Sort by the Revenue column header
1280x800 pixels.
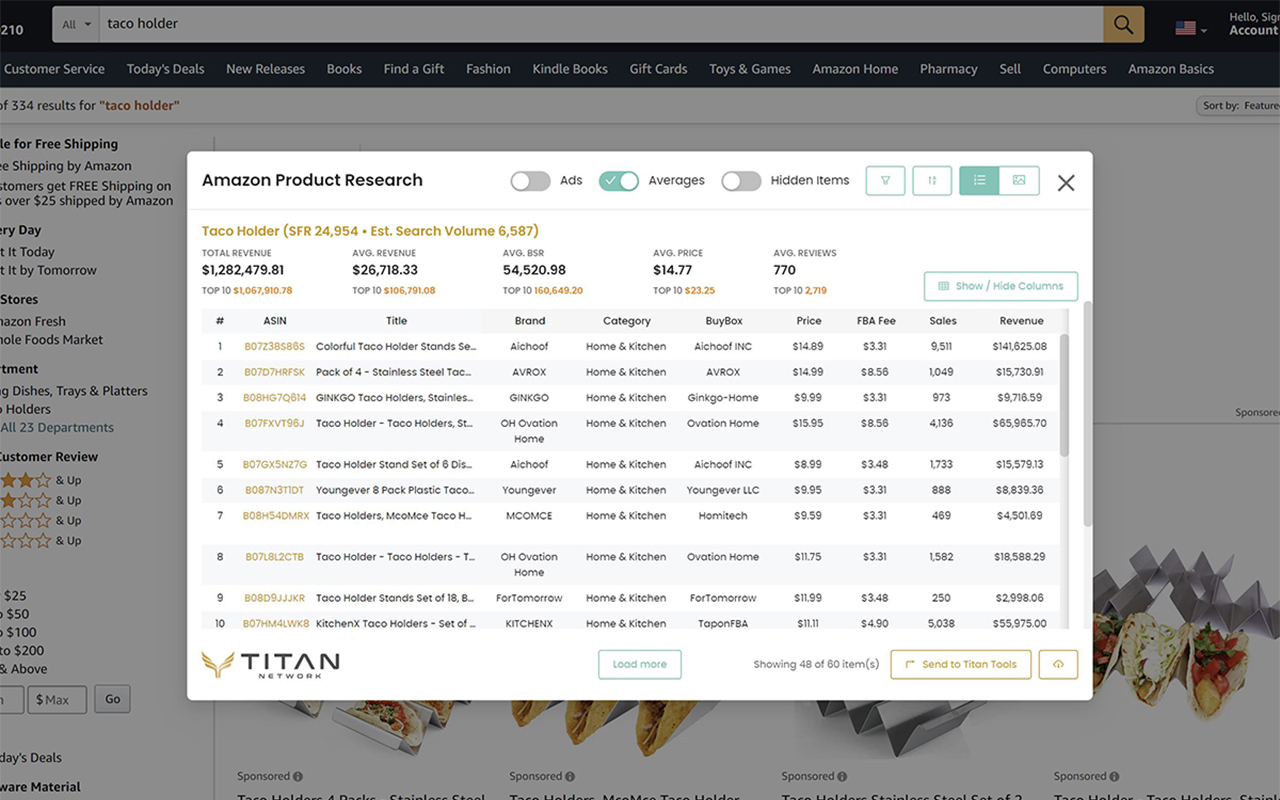click(1021, 321)
